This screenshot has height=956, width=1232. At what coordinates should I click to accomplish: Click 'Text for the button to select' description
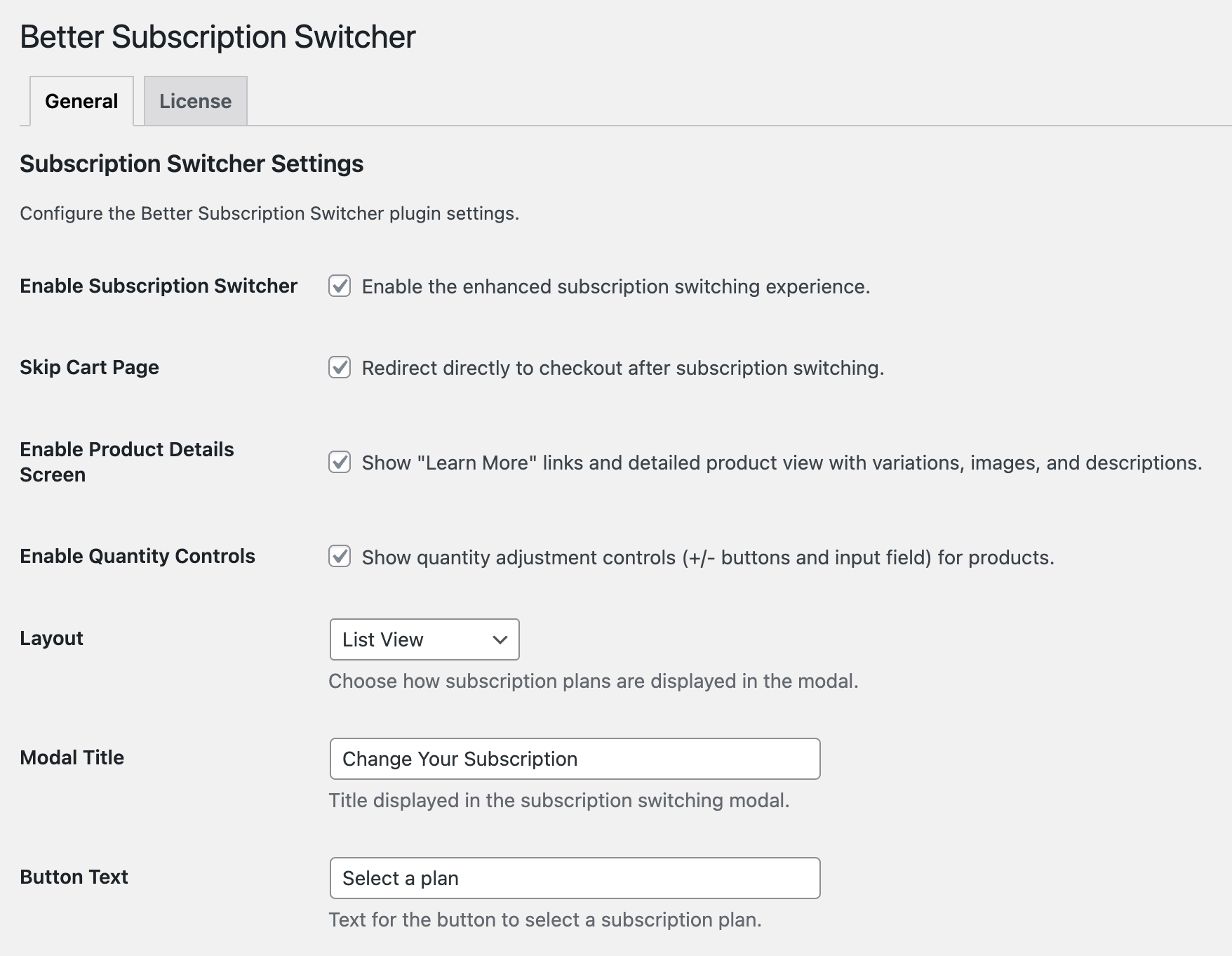tap(545, 920)
